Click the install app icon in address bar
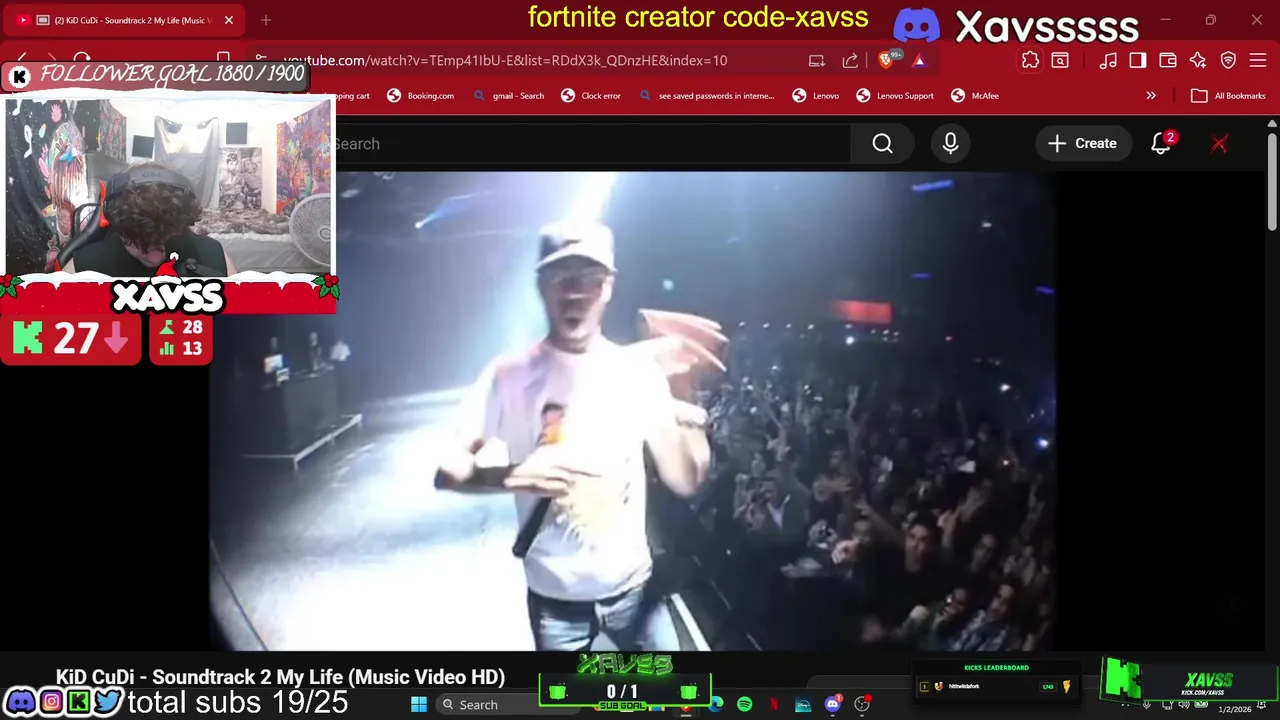1280x720 pixels. point(817,60)
